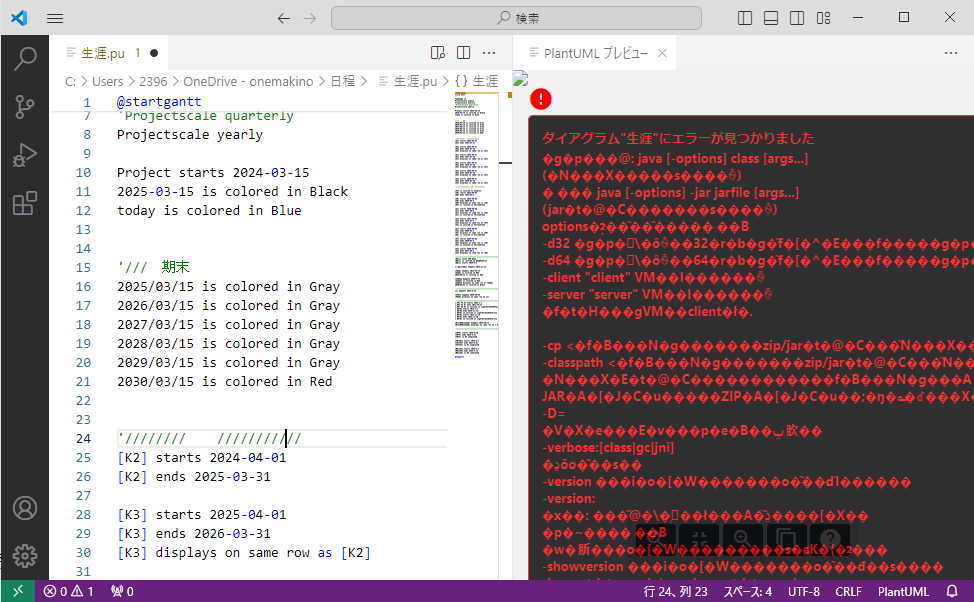This screenshot has height=602, width=974.
Task: Click the errors and warnings status item
Action: [x=68, y=590]
